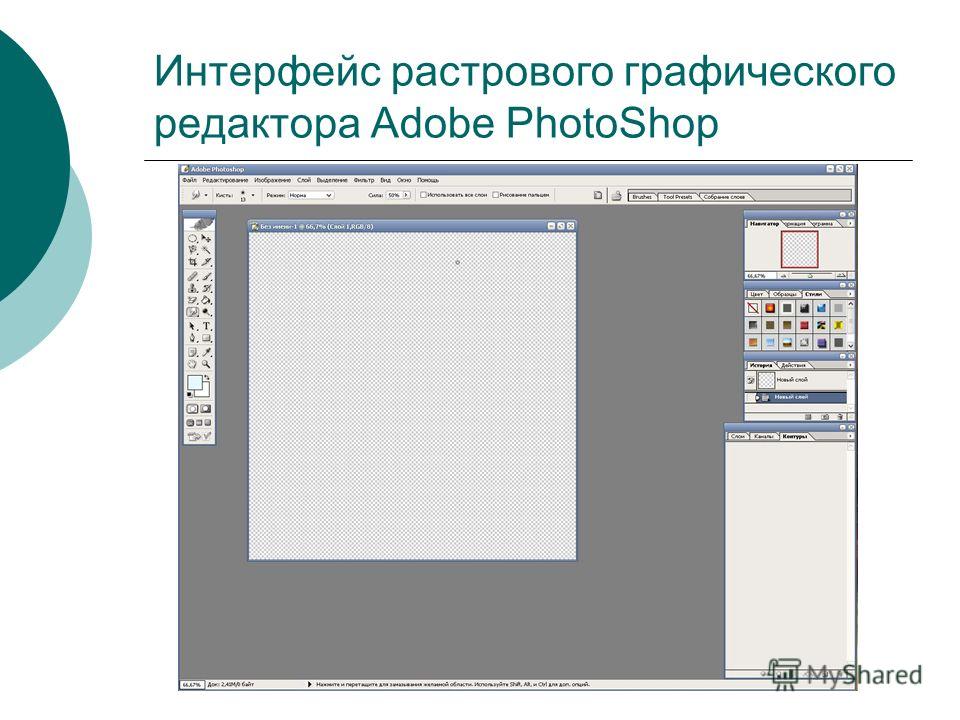Click the foreground color swatch
Image resolution: width=960 pixels, height=720 pixels.
tap(195, 383)
